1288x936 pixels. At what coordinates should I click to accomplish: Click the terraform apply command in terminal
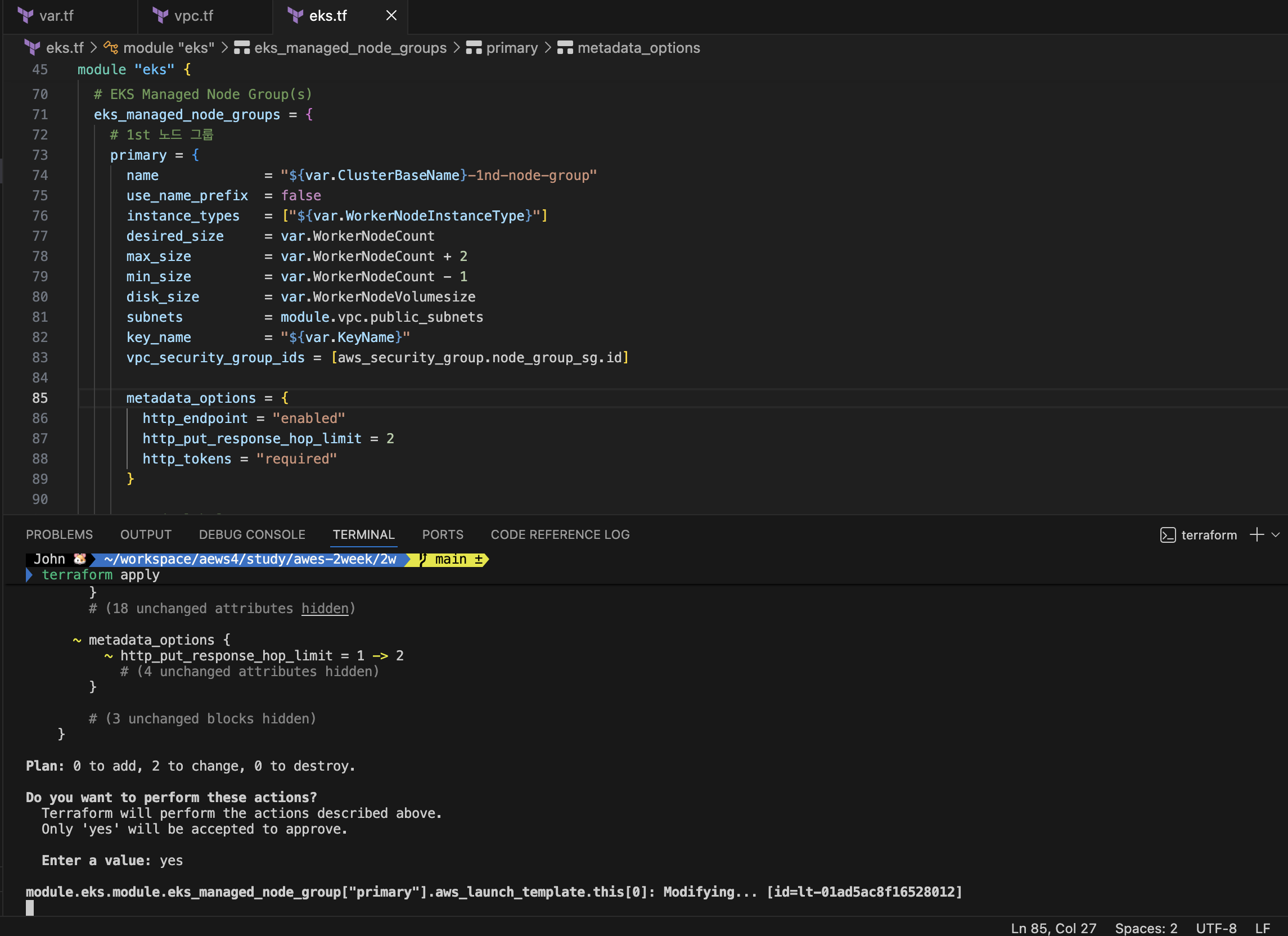(x=101, y=575)
